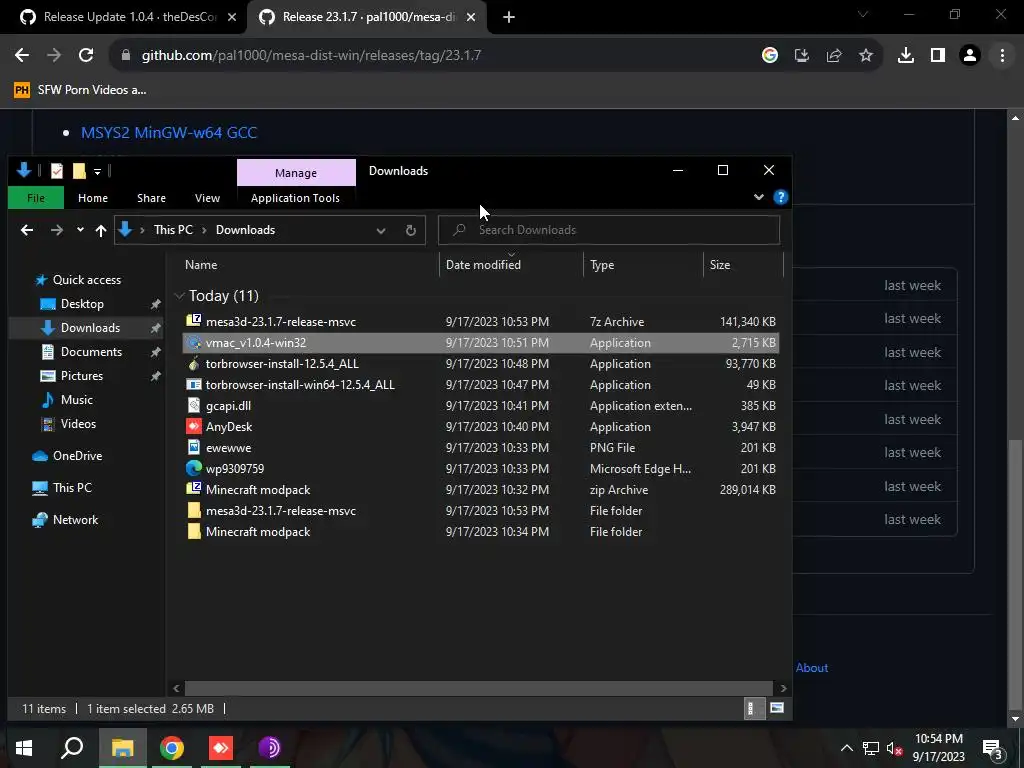This screenshot has height=768, width=1024.
Task: Open Chrome three-dot menu
Action: 1002,56
